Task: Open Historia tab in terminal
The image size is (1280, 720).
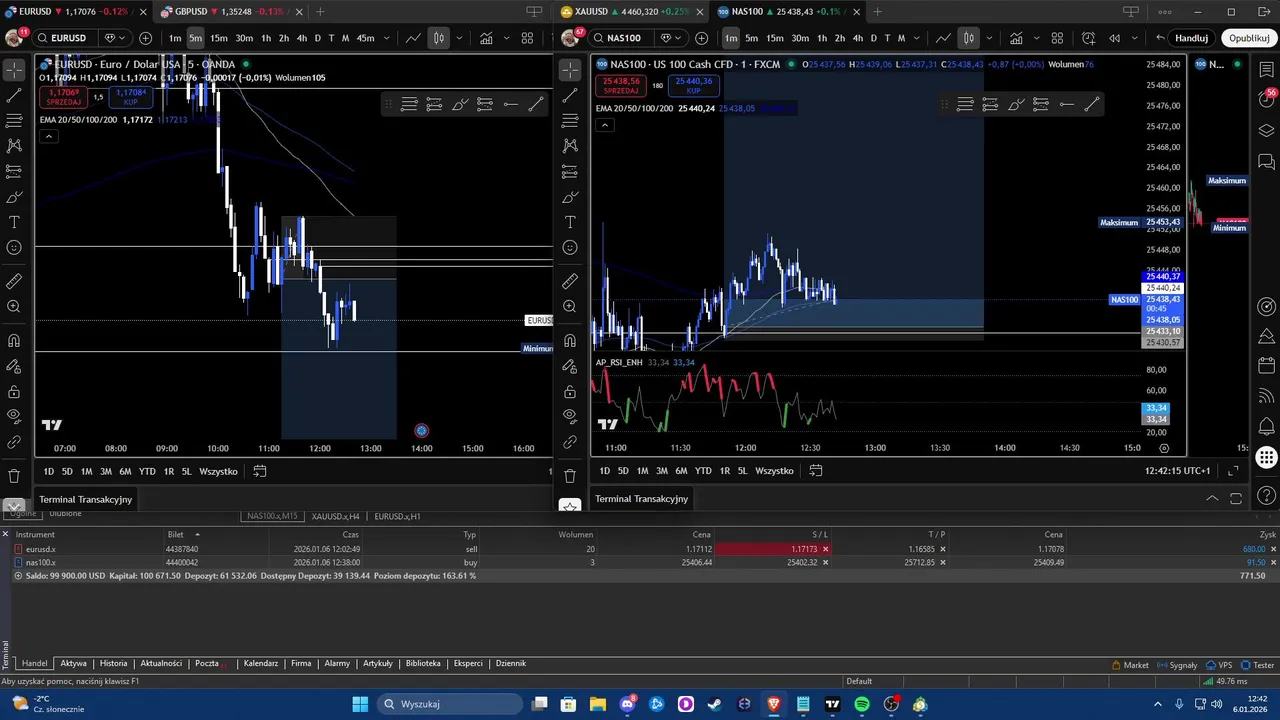Action: (113, 663)
